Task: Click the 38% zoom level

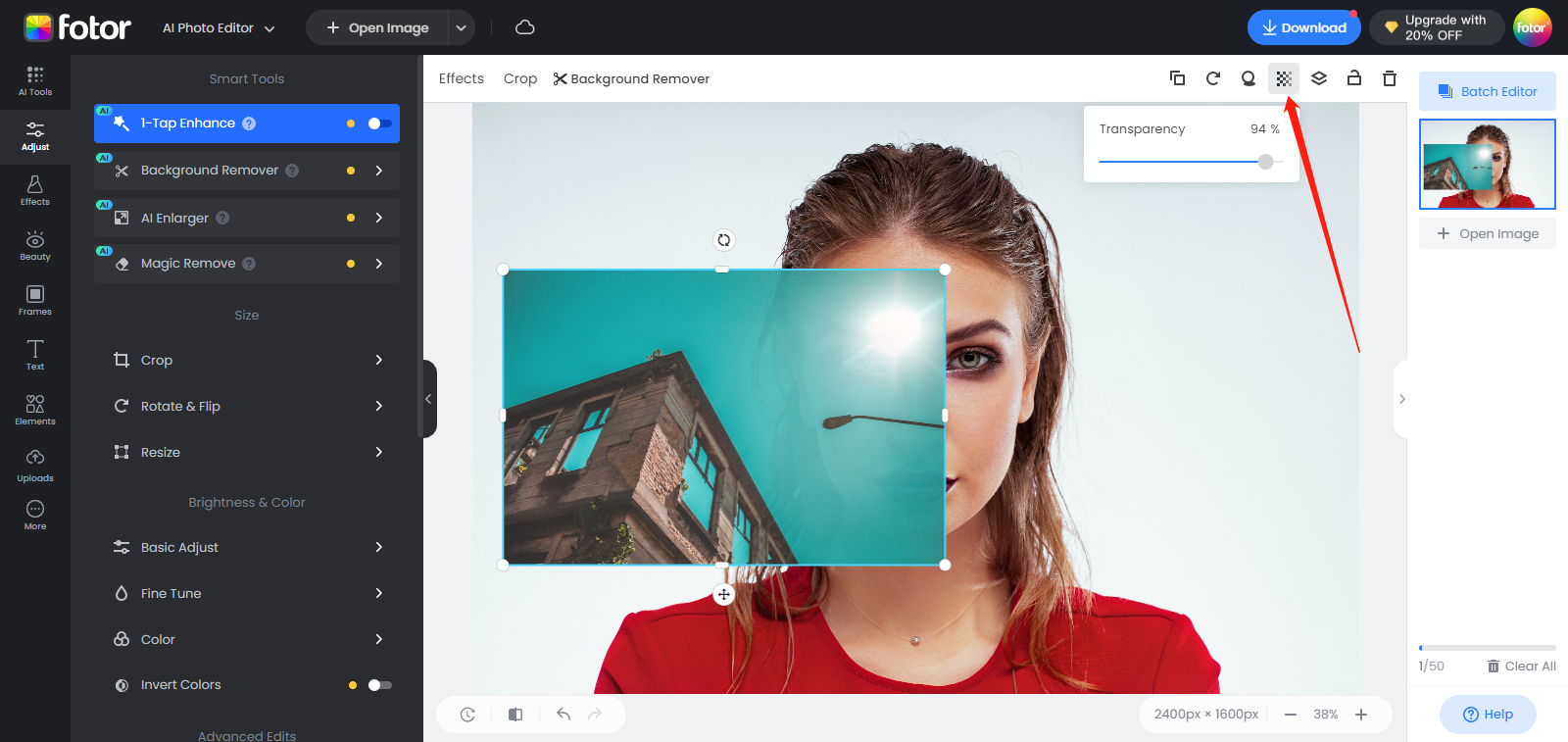Action: click(x=1326, y=715)
